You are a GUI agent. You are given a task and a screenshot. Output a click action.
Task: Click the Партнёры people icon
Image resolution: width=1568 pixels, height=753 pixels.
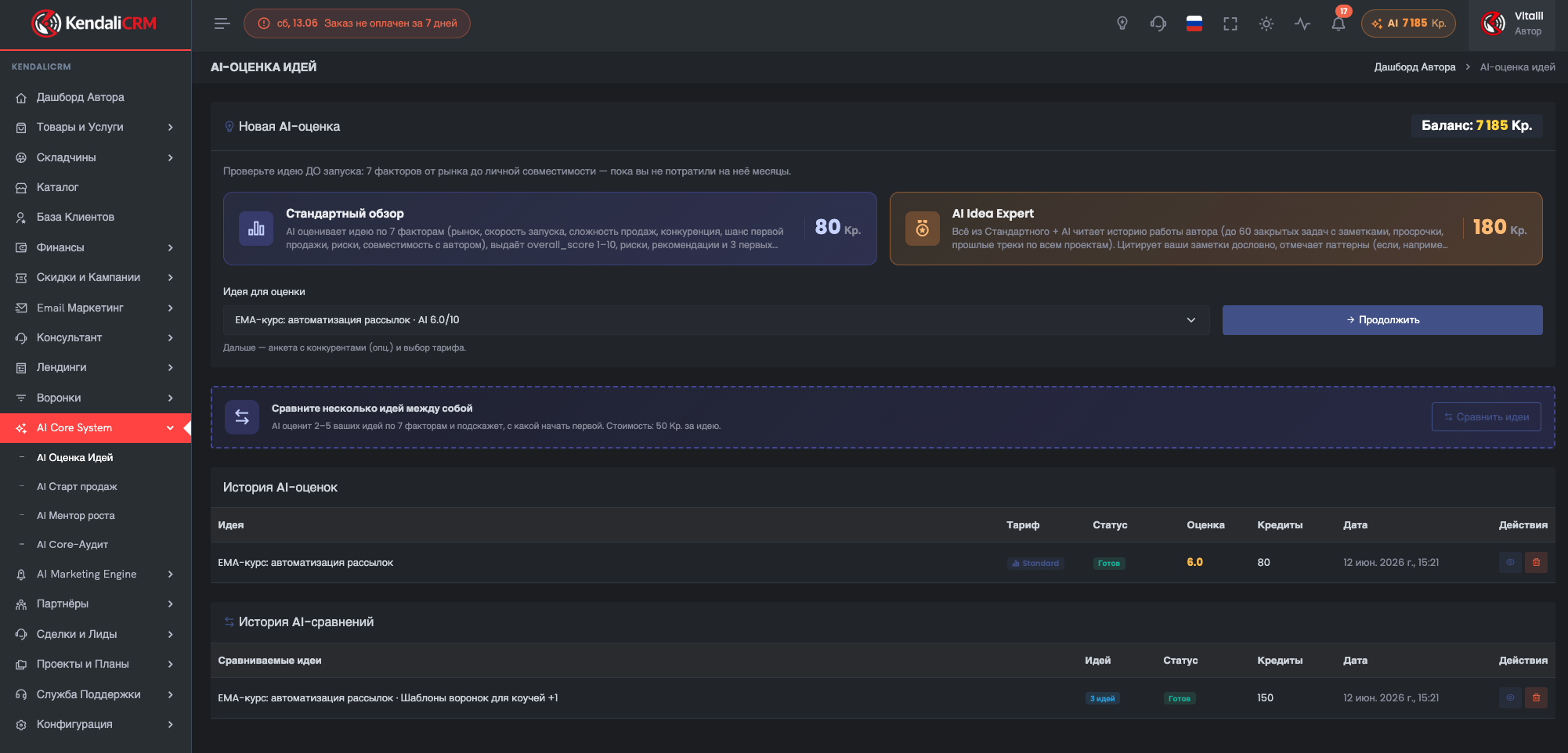[21, 604]
